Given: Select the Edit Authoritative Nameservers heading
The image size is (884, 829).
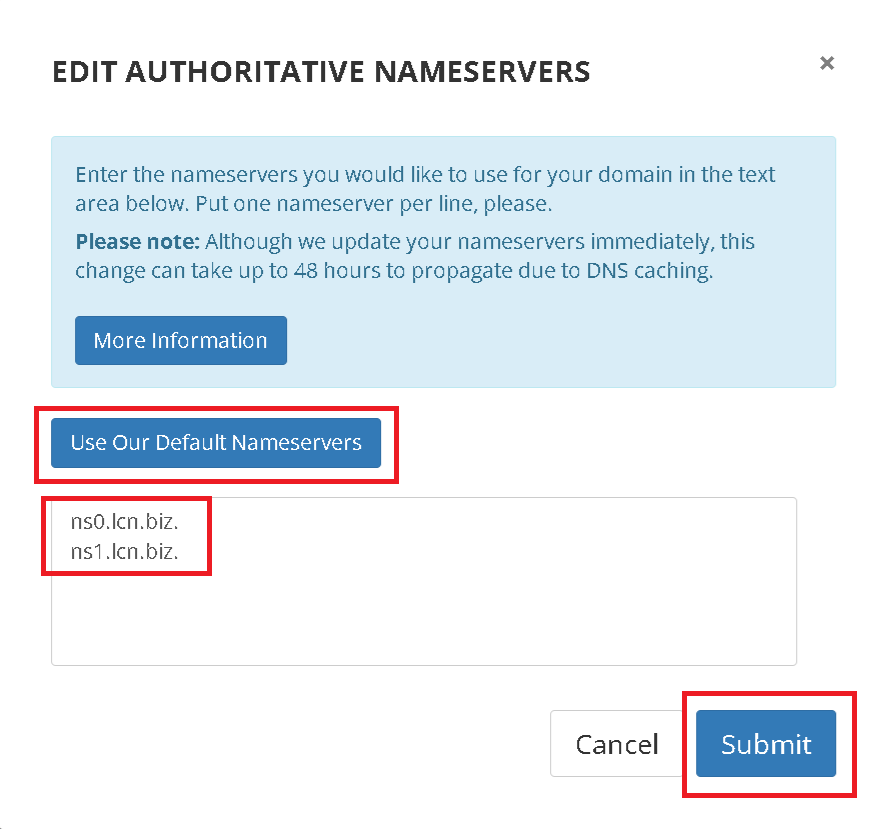Looking at the screenshot, I should click(x=321, y=72).
